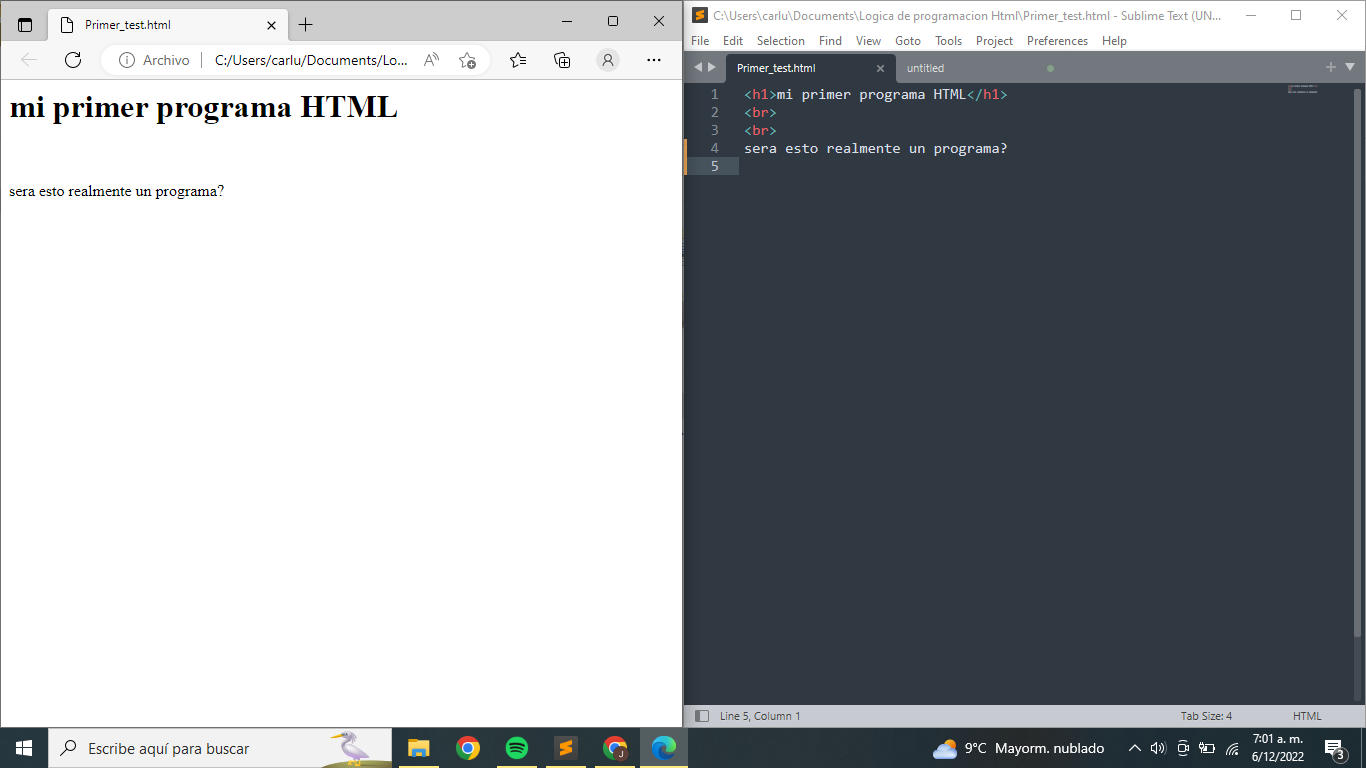1366x768 pixels.
Task: Switch to the untitled tab in Sublime
Action: point(978,68)
